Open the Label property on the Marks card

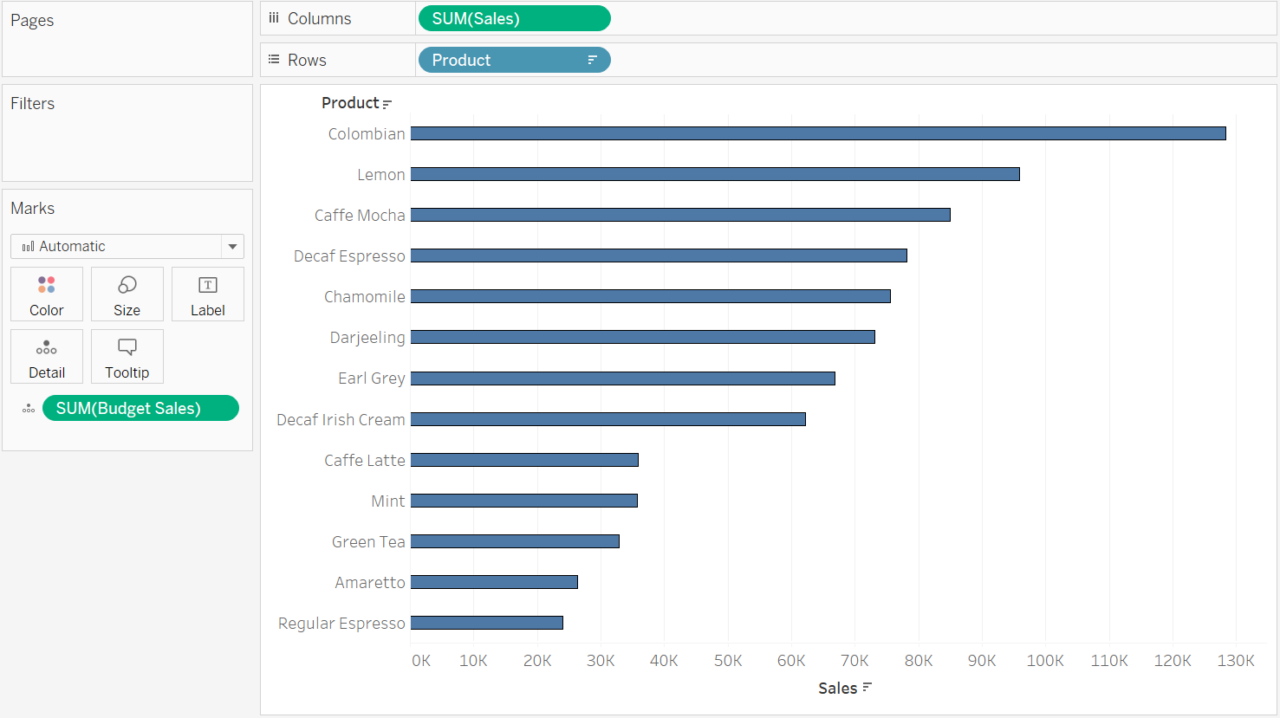click(x=207, y=293)
